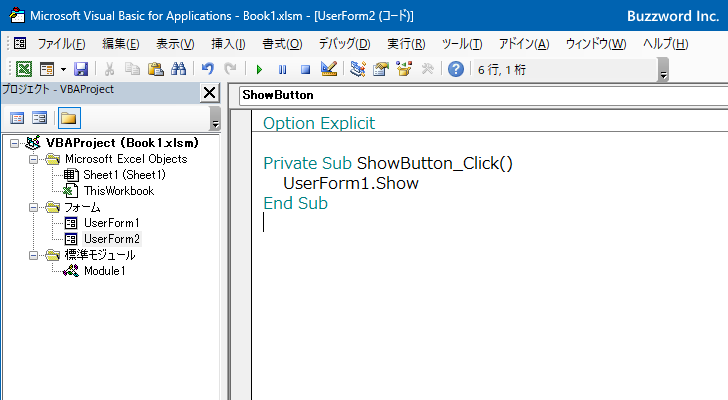Select Sheet1 (Sheet1) in project tree
The image size is (728, 400).
(124, 175)
